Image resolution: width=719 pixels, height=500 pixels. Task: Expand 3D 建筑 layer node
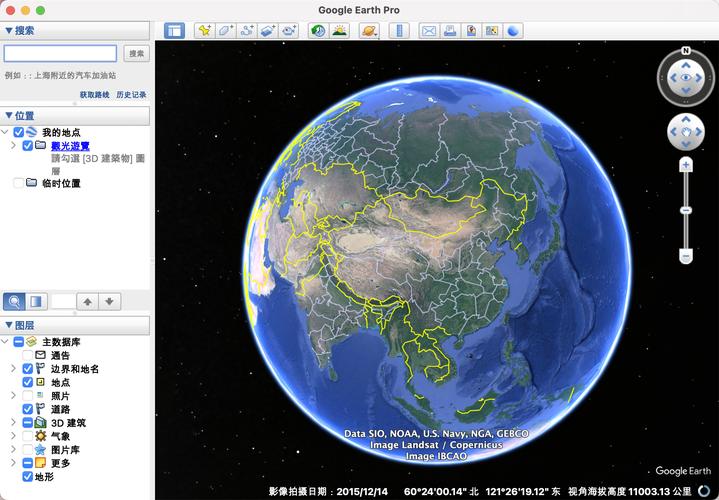click(14, 422)
